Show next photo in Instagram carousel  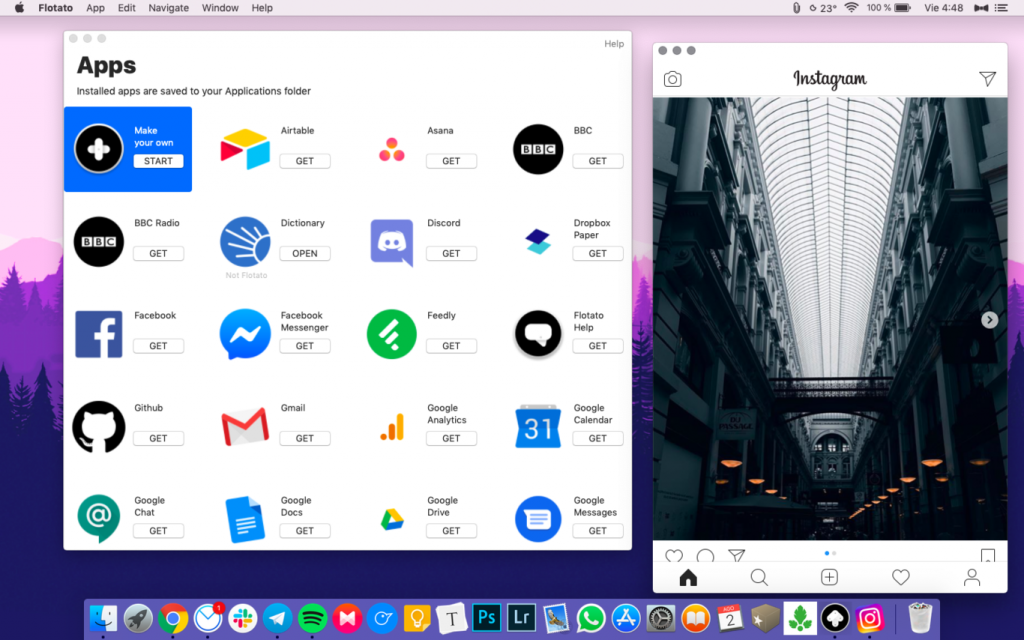pos(989,319)
